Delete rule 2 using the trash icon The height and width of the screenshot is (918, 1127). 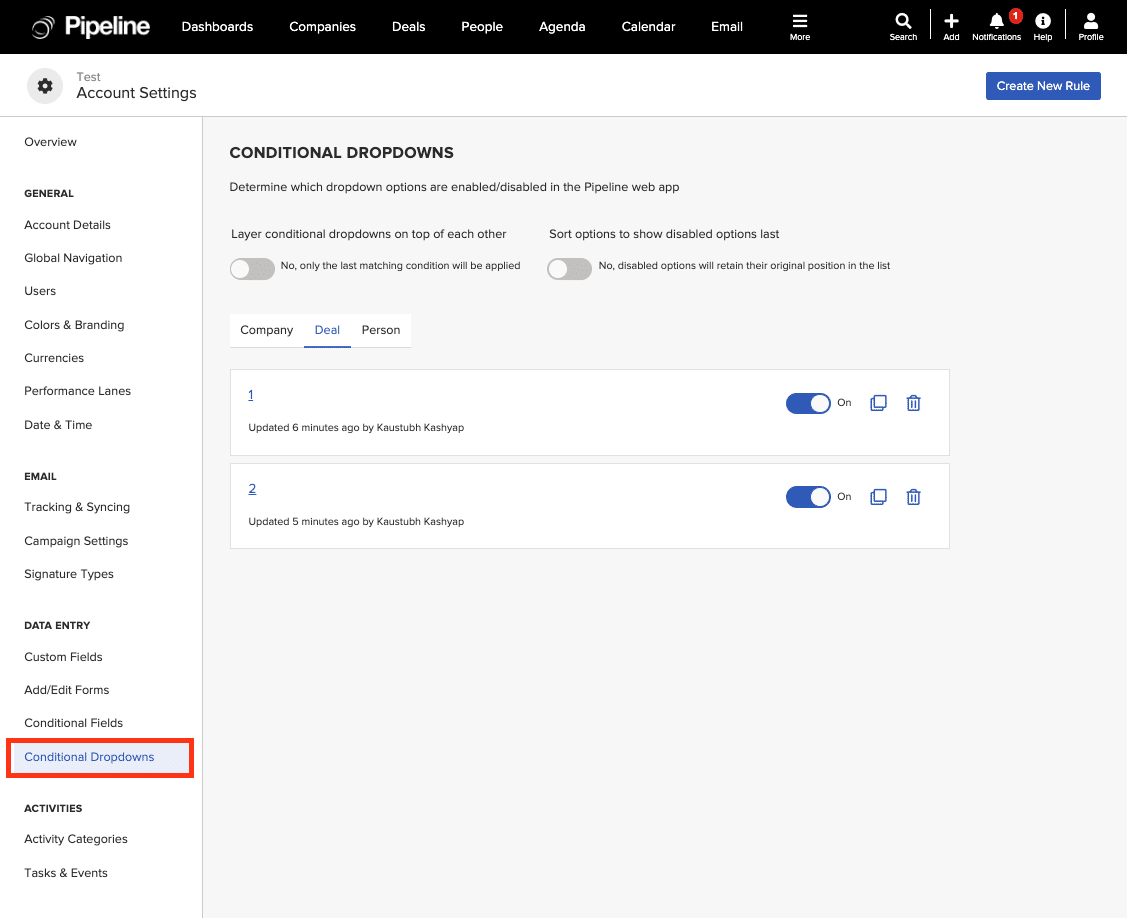(x=913, y=497)
